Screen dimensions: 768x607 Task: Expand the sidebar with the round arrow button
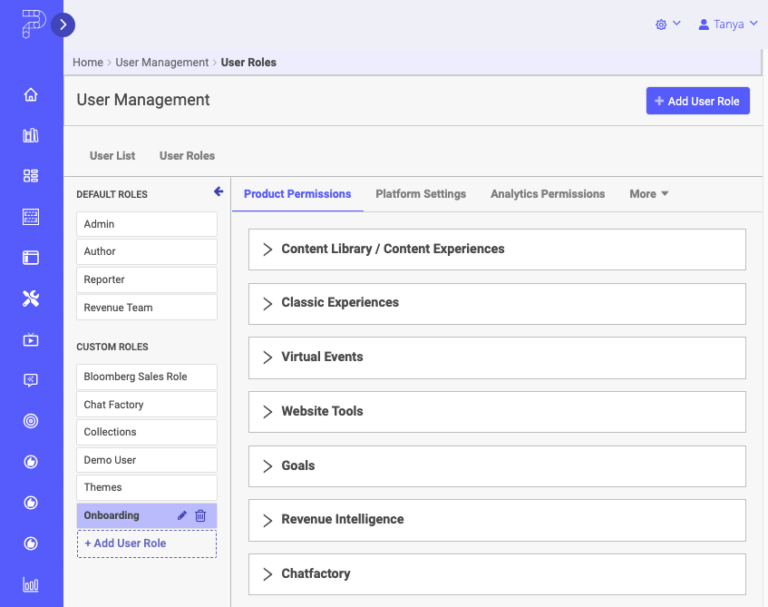click(63, 25)
